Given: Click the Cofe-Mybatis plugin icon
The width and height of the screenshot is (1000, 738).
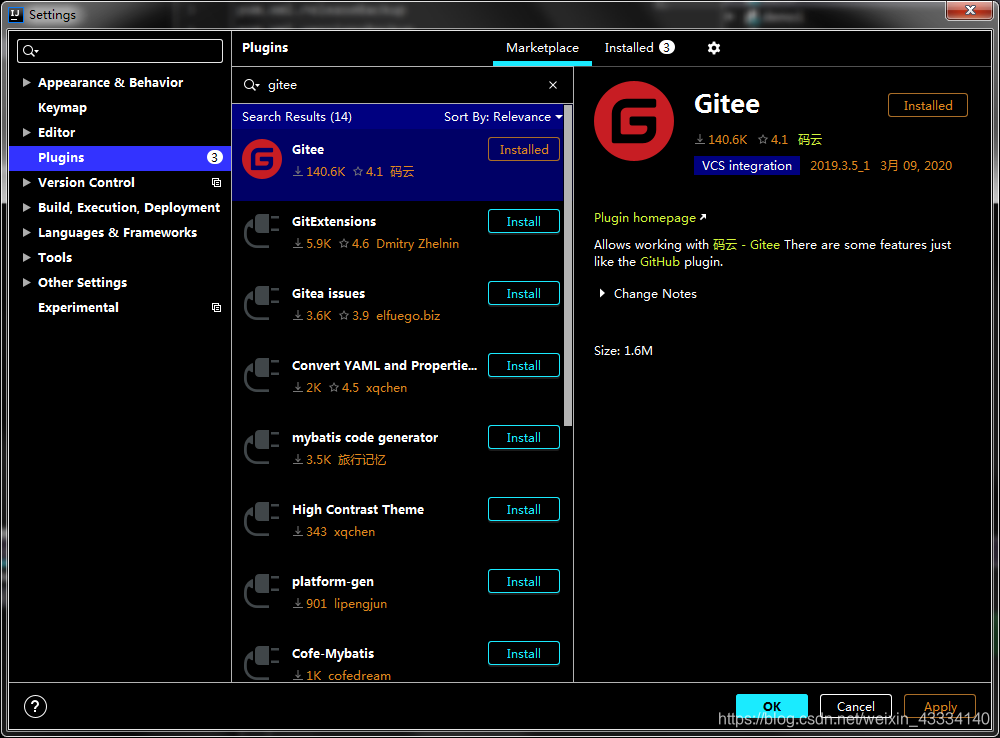Looking at the screenshot, I should coord(261,663).
